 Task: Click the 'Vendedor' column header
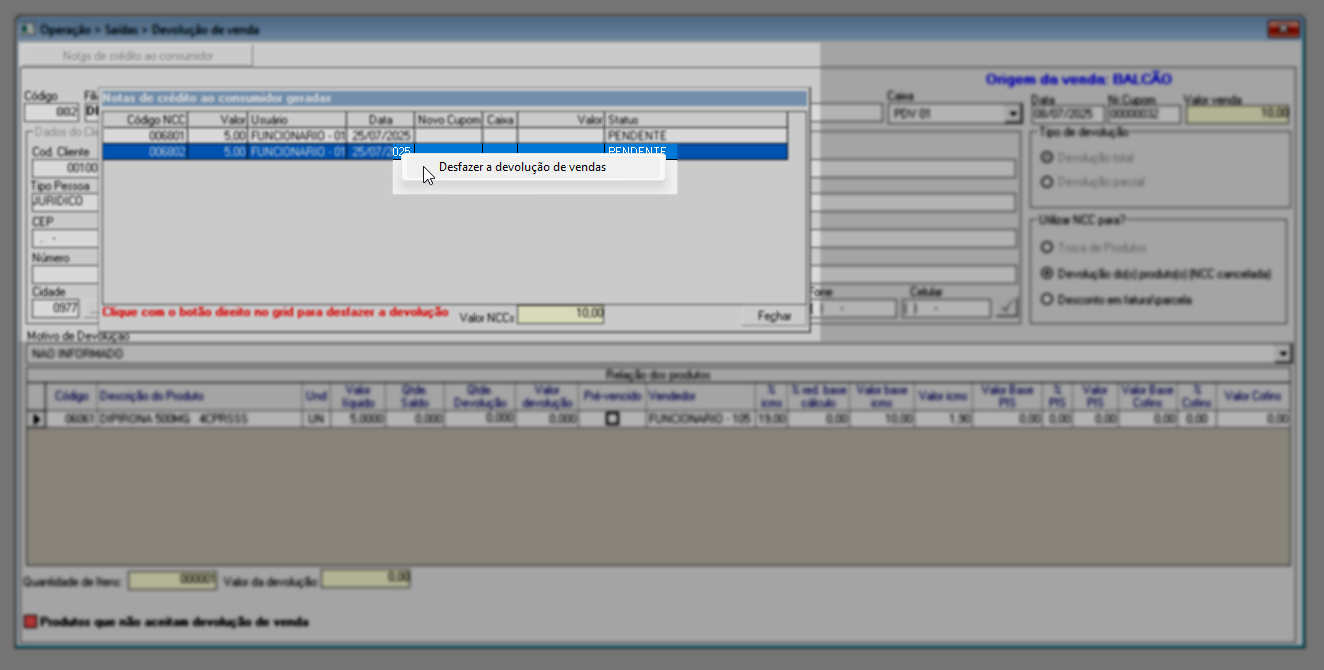(700, 397)
